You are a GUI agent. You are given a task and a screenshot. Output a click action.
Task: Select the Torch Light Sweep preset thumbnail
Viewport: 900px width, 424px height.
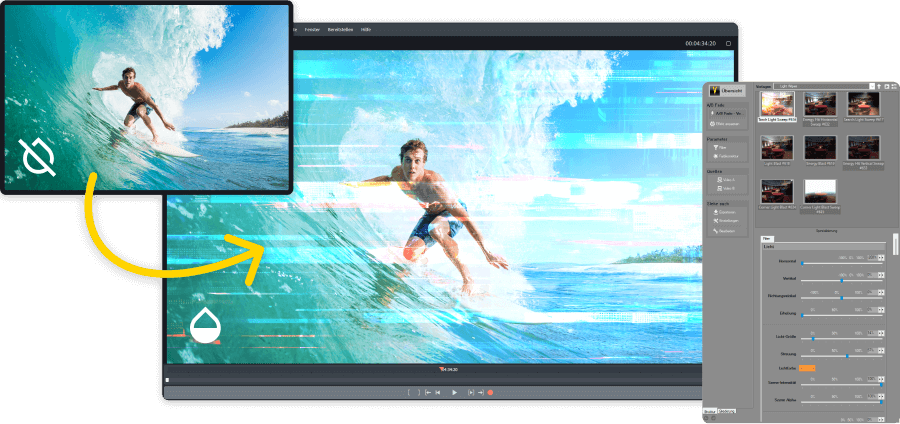tap(777, 103)
